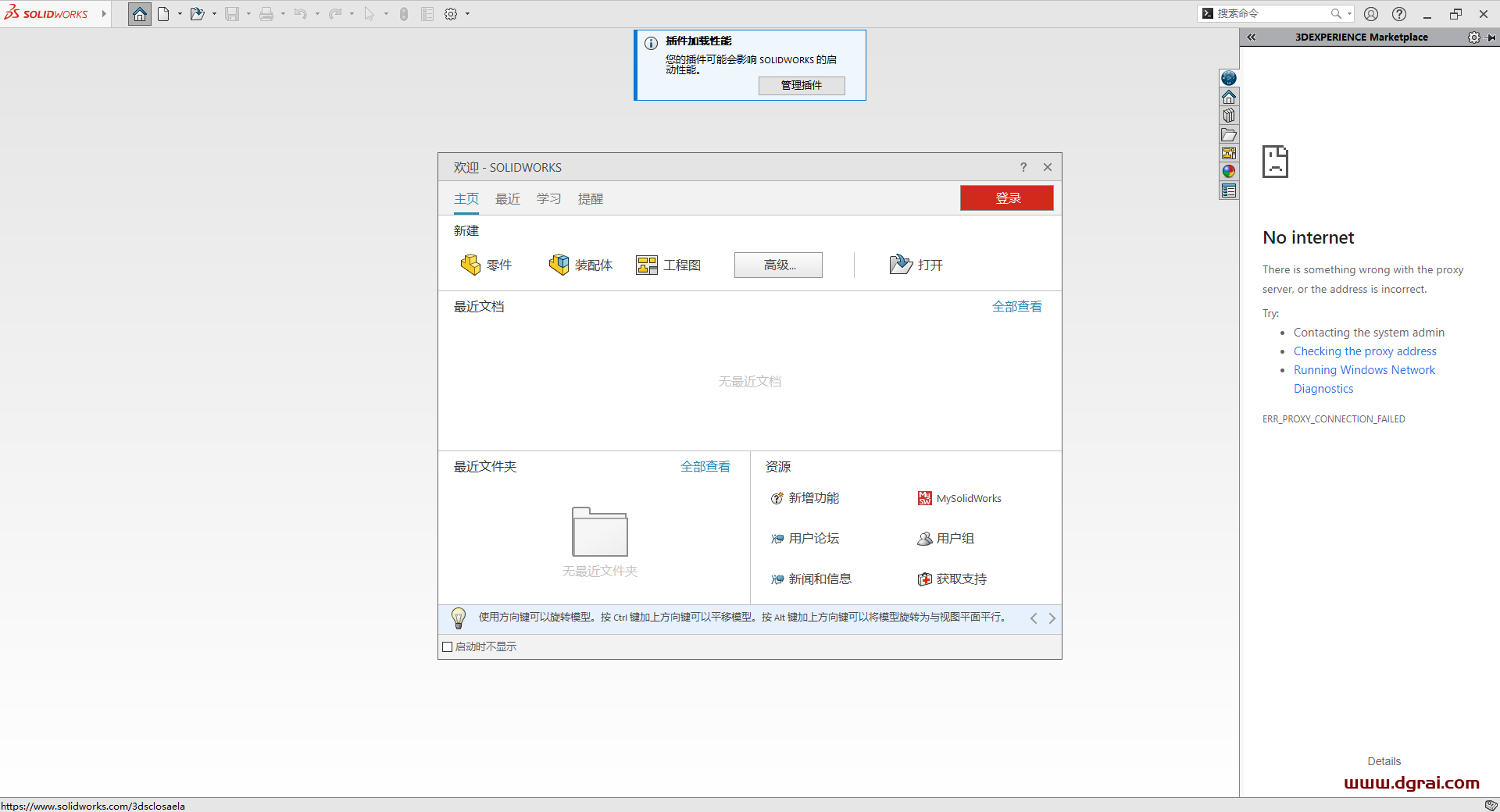Open the Options gear icon in toolbar
This screenshot has height=812, width=1500.
(x=451, y=14)
